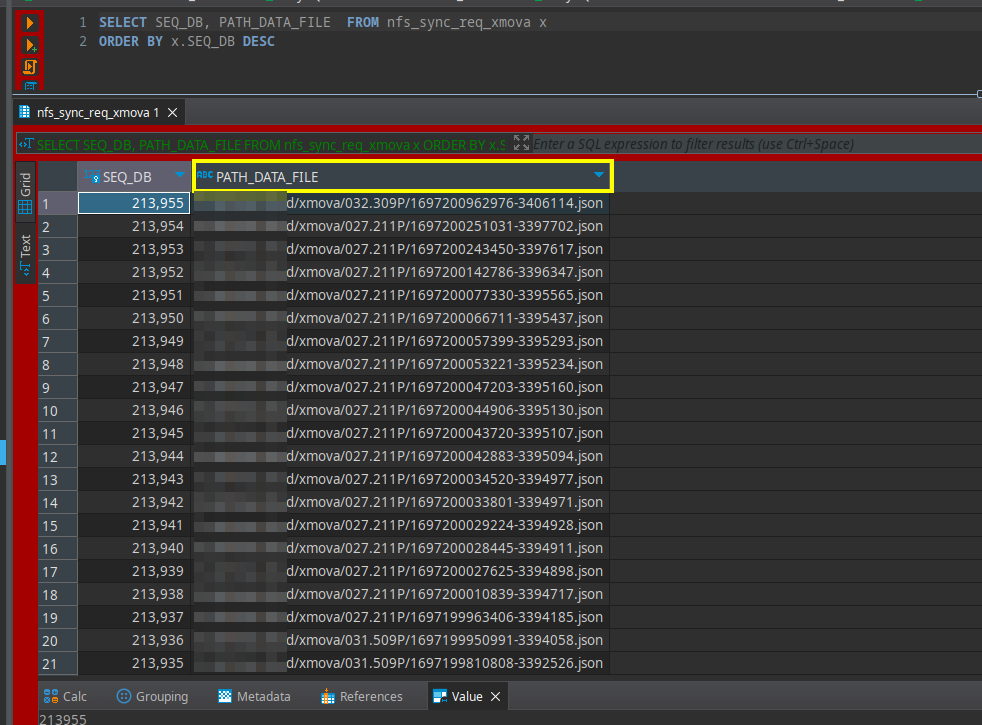Viewport: 982px width, 725px height.
Task: Click SEQ_DB numeric column type icon
Action: point(92,177)
